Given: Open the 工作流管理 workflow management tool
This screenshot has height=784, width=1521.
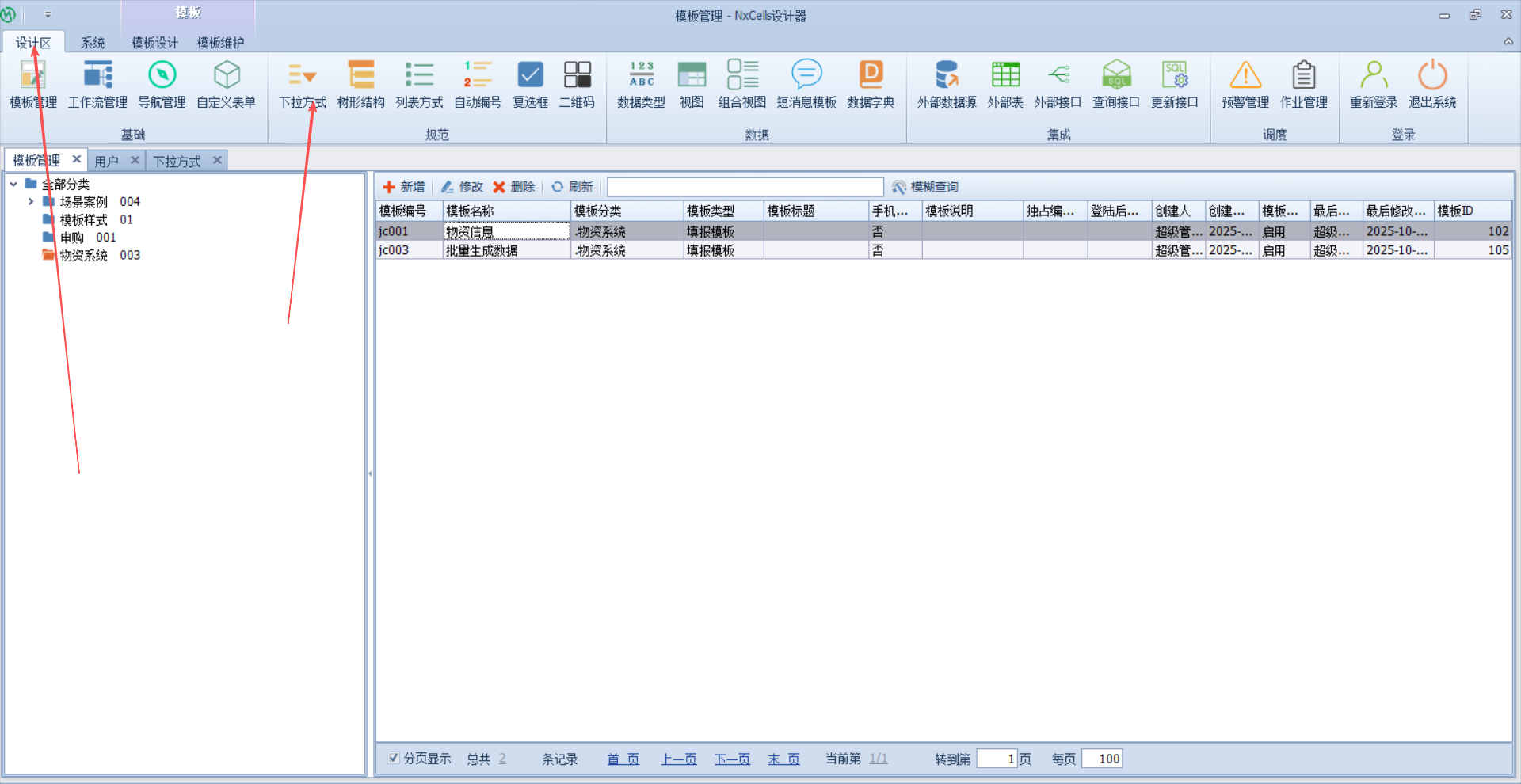Looking at the screenshot, I should [97, 84].
